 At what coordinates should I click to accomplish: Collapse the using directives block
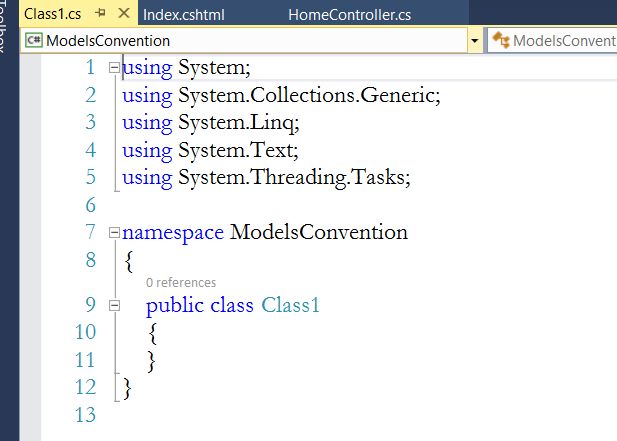pyautogui.click(x=114, y=68)
